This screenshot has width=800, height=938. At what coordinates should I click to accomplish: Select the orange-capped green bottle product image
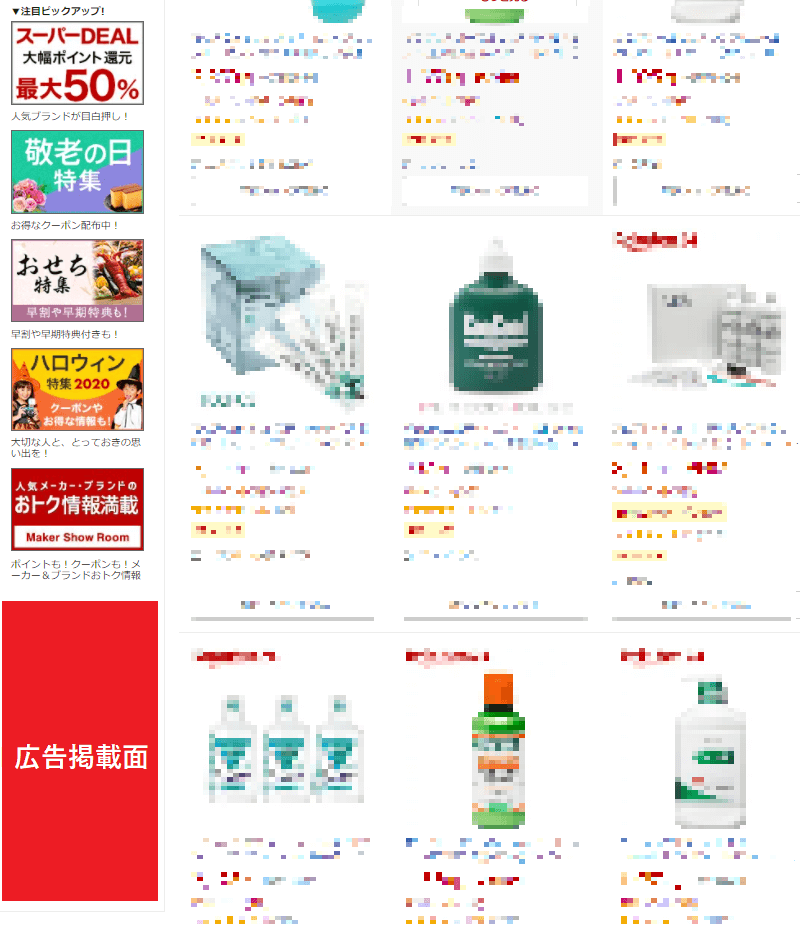tap(498, 751)
